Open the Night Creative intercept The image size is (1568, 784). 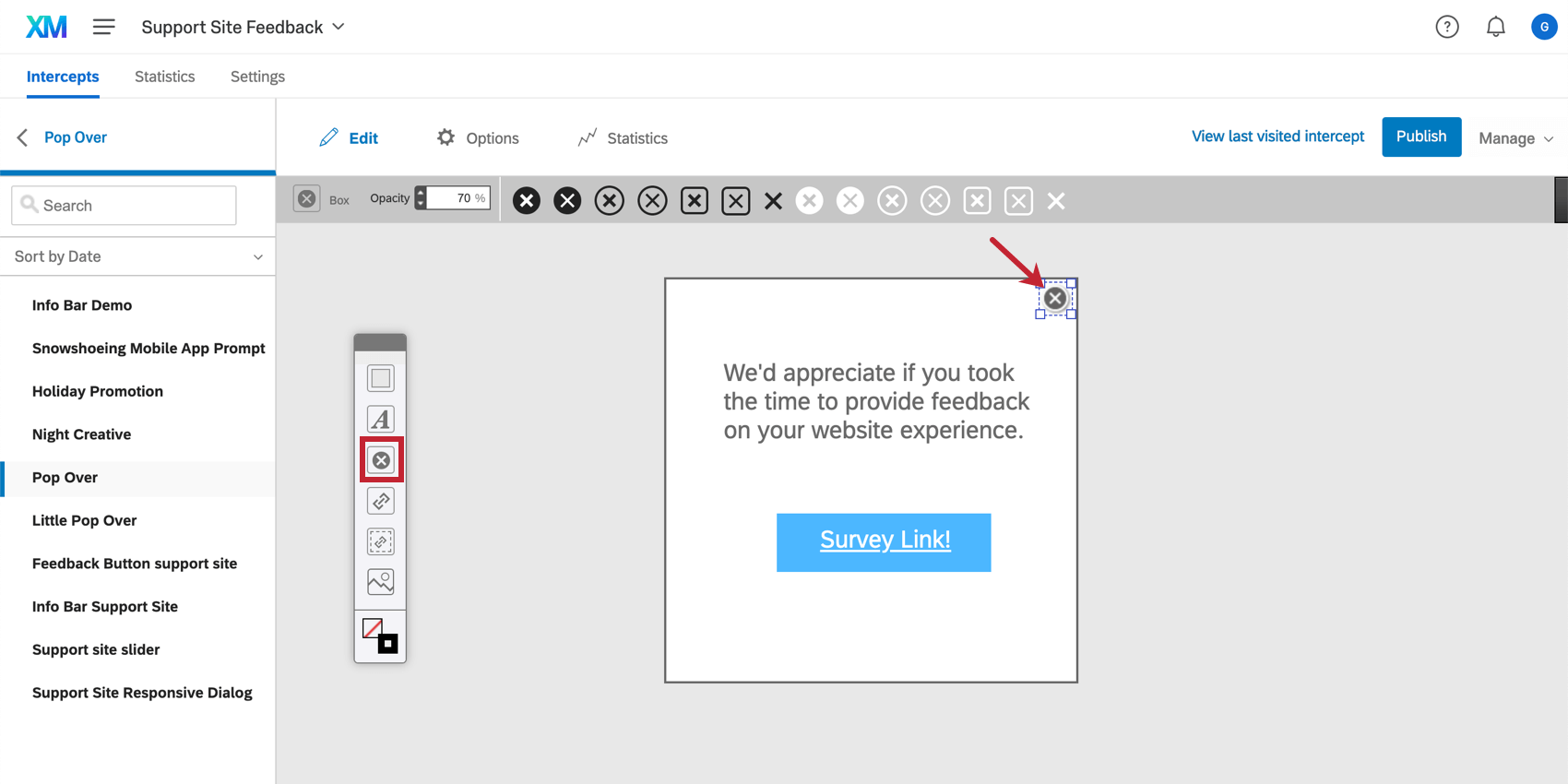[x=81, y=434]
